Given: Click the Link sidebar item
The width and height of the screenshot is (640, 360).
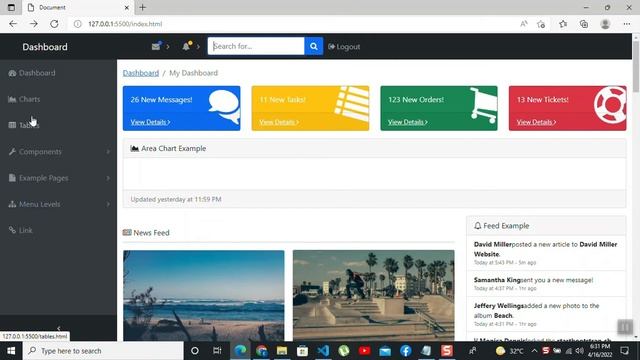Looking at the screenshot, I should tap(20, 230).
